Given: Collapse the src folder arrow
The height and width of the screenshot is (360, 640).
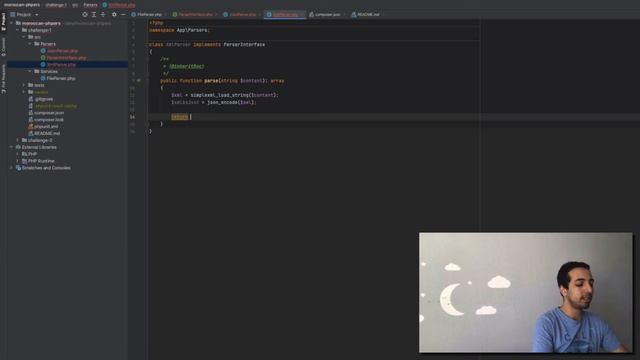Looking at the screenshot, I should click(24, 37).
